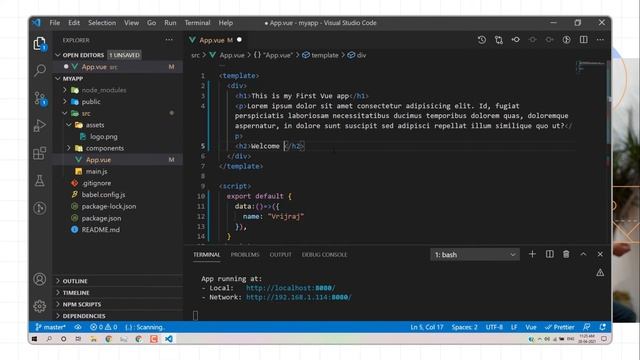Open the File menu
Screen dimensions: 640x360
55,23
